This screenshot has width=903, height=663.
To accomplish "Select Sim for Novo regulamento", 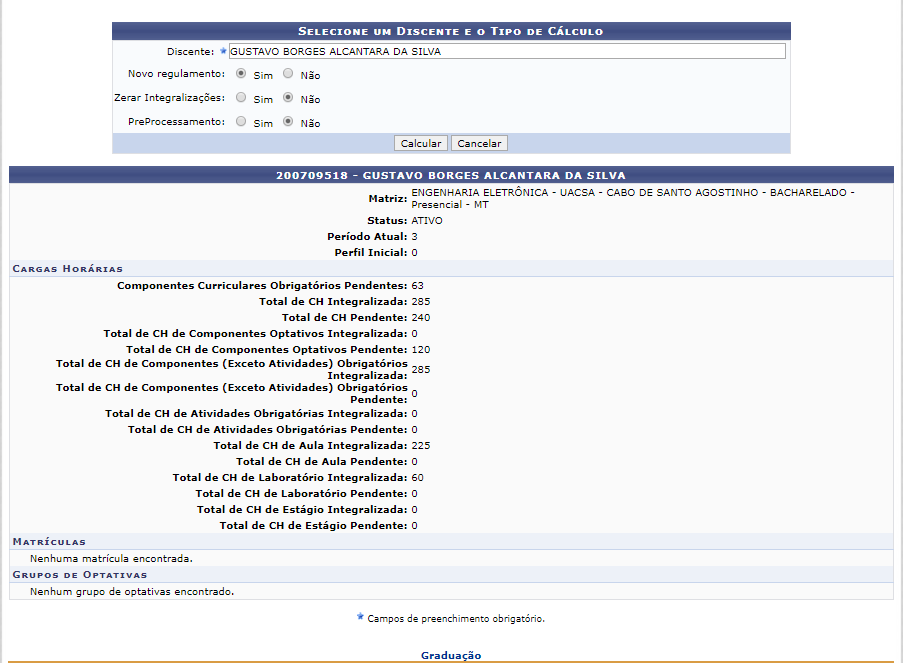I will coord(241,74).
